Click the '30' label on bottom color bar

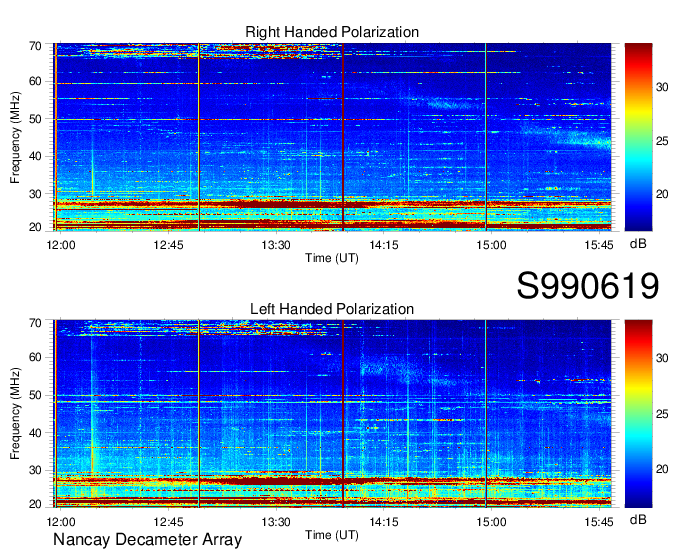tap(662, 358)
